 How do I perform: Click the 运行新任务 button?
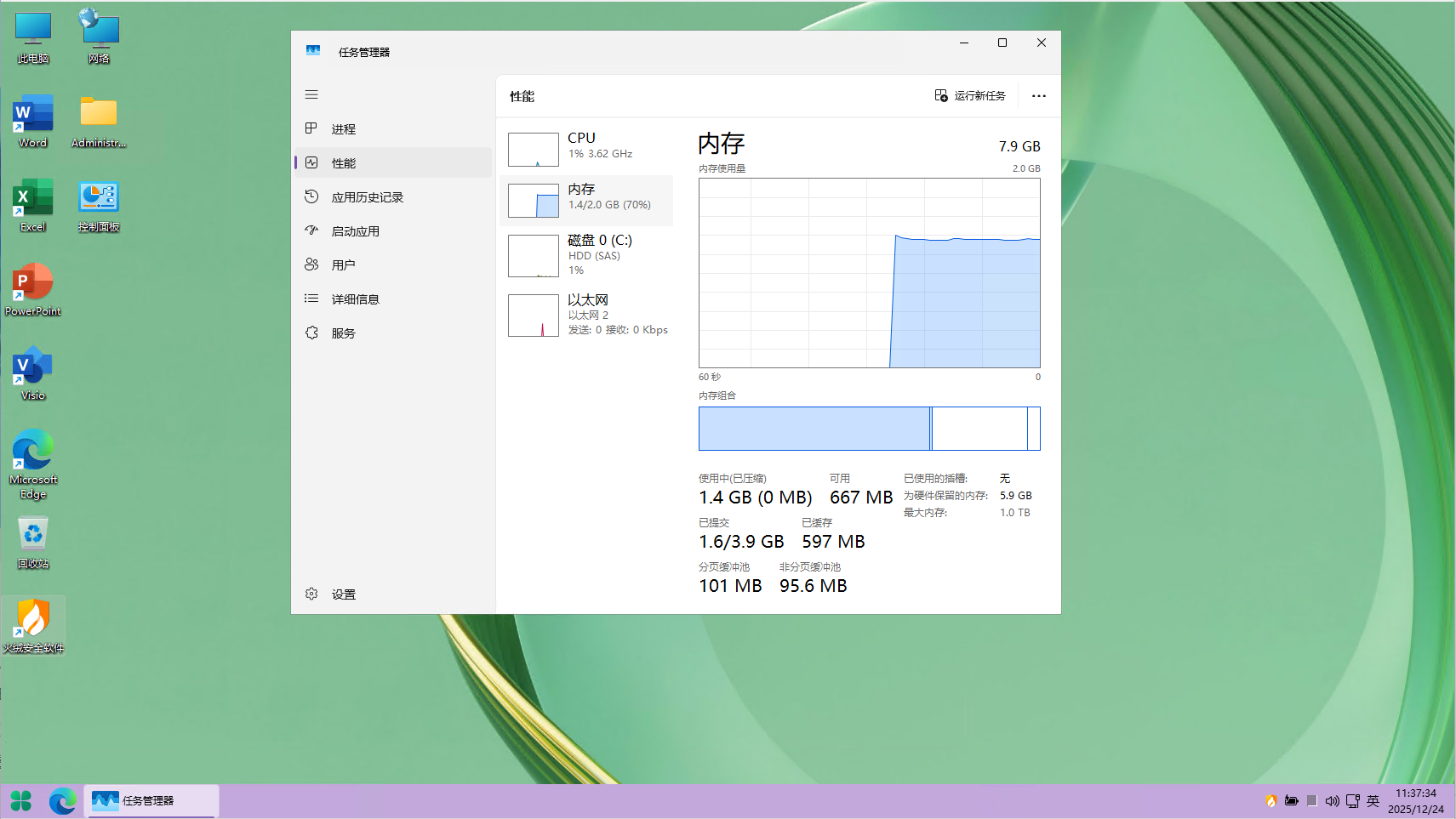coord(970,96)
